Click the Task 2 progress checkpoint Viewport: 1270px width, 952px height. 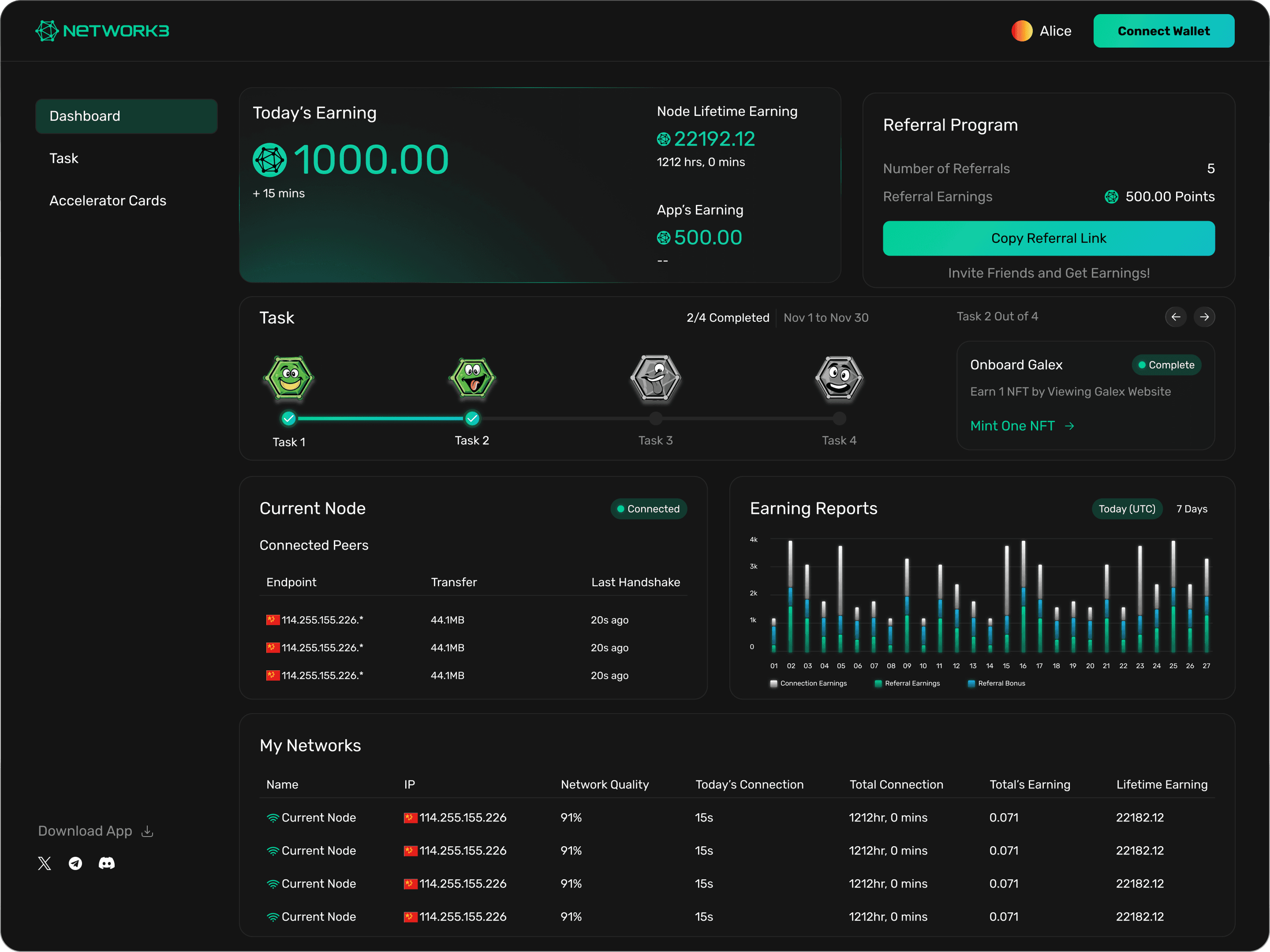coord(472,419)
